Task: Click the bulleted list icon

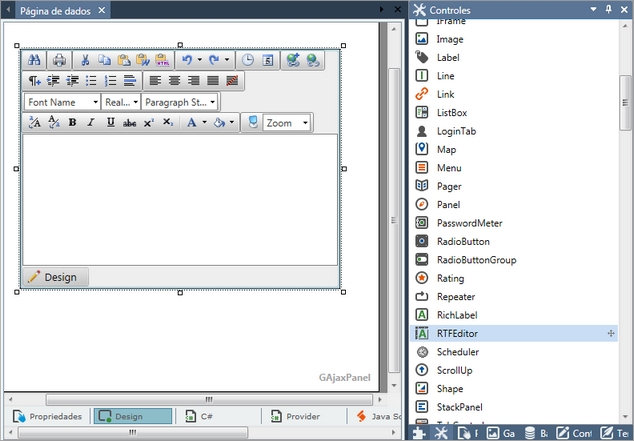Action: [91, 81]
